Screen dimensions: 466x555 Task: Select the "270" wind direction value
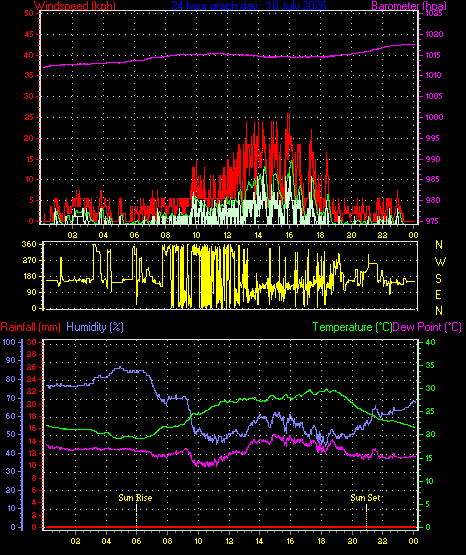pyautogui.click(x=29, y=260)
